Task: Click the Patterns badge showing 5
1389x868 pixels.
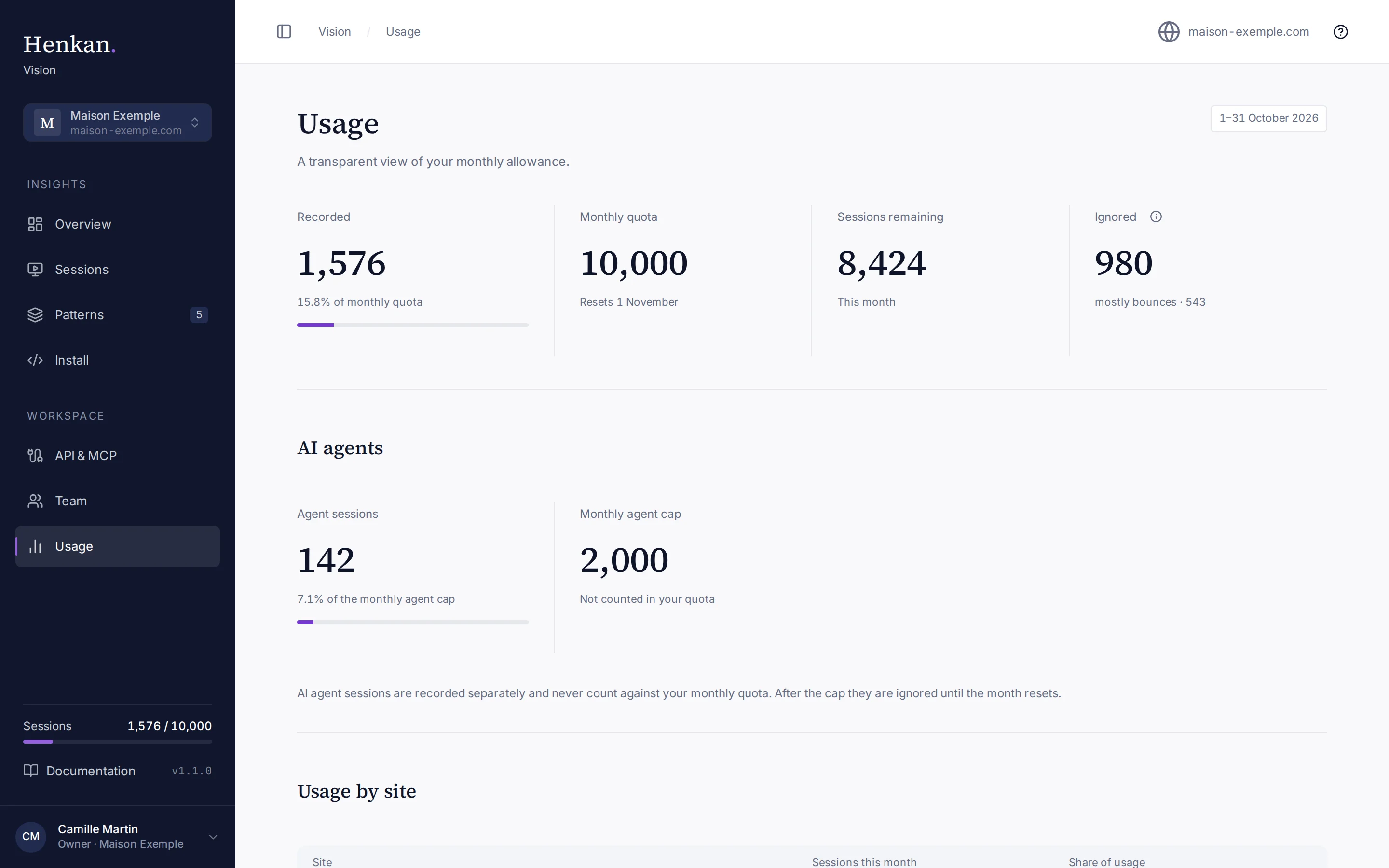Action: 199,314
